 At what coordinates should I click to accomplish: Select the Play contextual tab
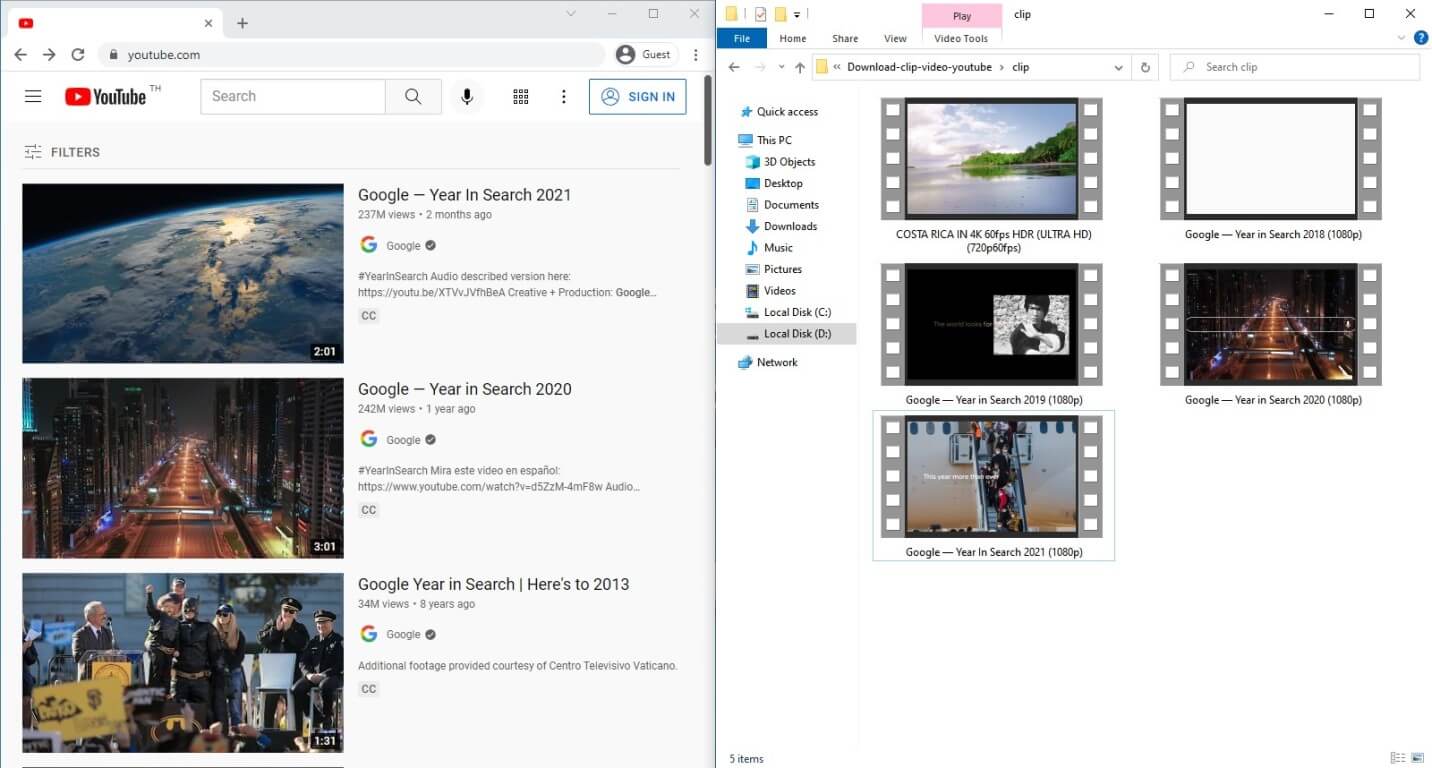[x=962, y=16]
